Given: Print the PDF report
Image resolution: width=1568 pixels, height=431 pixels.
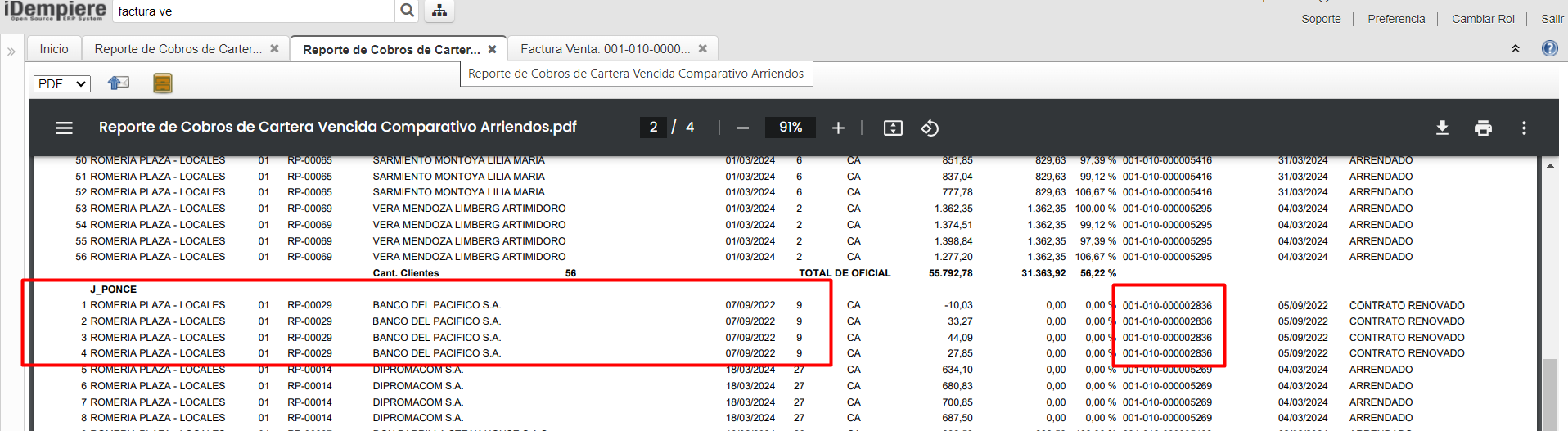Looking at the screenshot, I should pos(1483,128).
